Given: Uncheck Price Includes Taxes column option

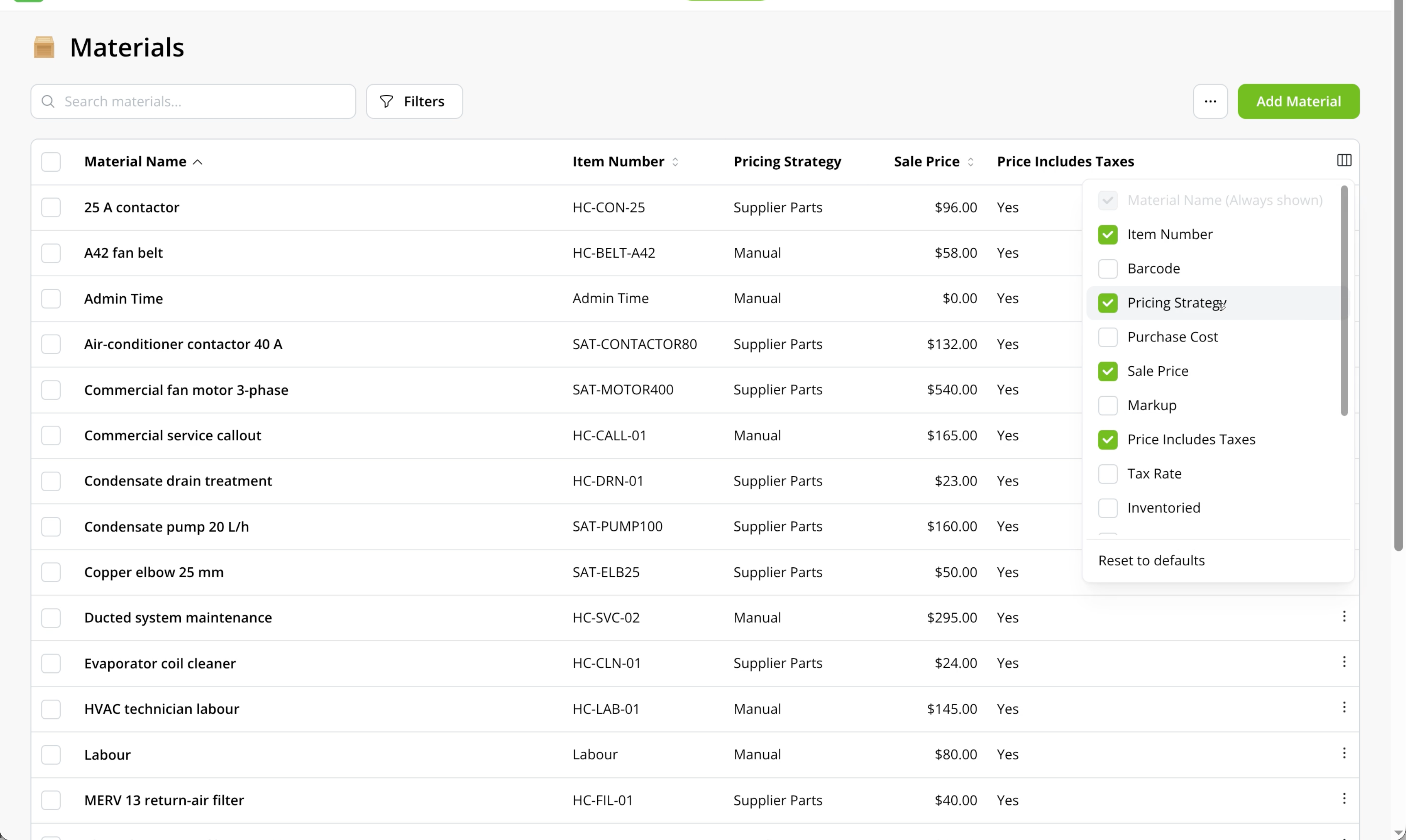Looking at the screenshot, I should 1108,440.
